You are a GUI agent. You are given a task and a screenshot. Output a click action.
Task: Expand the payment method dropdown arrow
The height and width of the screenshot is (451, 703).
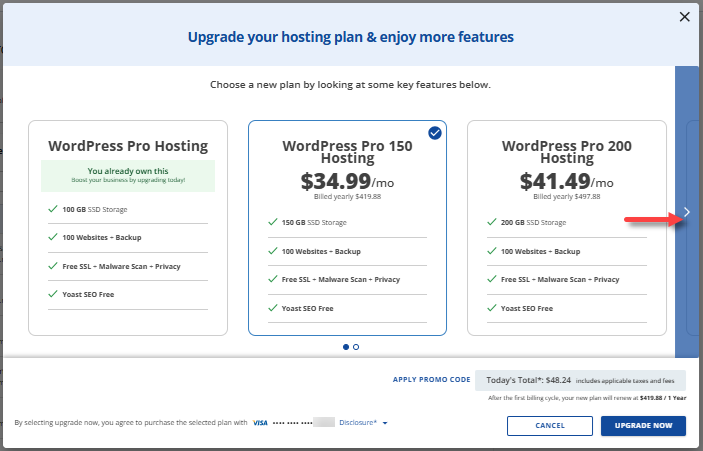[385, 423]
